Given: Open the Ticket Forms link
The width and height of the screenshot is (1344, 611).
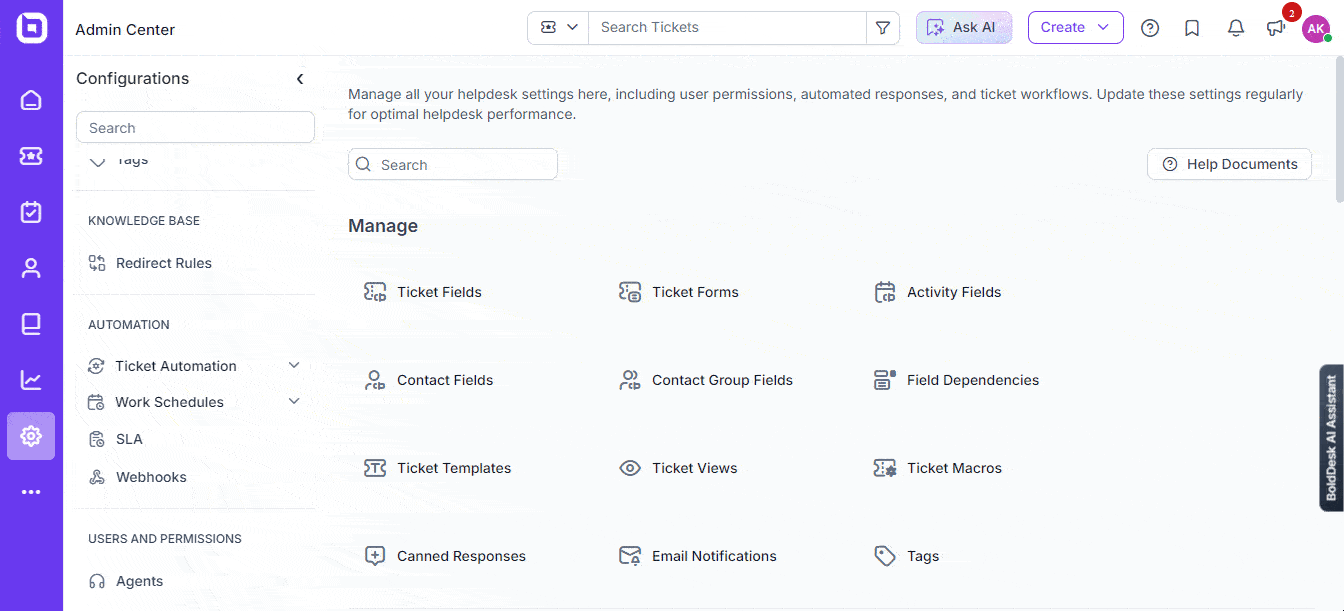Looking at the screenshot, I should pyautogui.click(x=695, y=292).
